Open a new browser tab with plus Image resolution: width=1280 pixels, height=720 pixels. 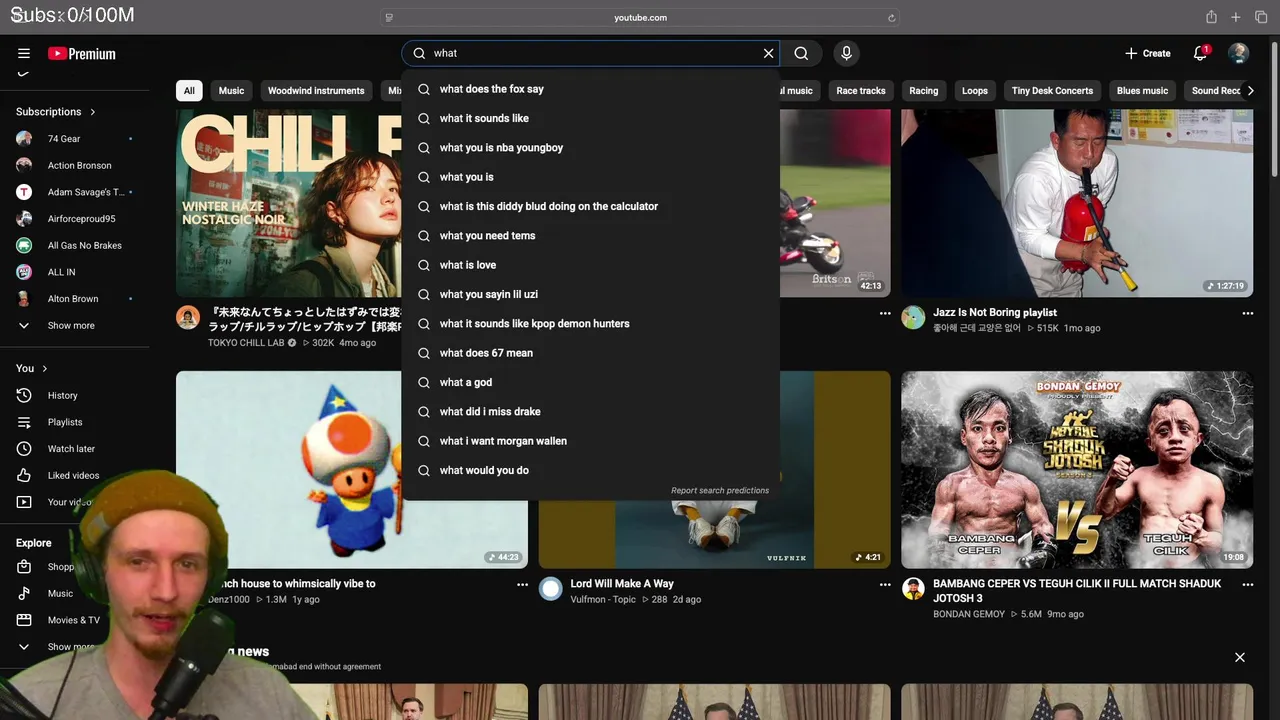(x=1236, y=17)
